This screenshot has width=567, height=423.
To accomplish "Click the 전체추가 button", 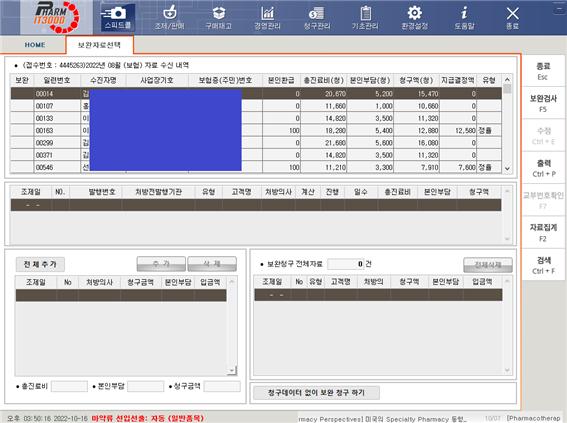I will coord(40,264).
